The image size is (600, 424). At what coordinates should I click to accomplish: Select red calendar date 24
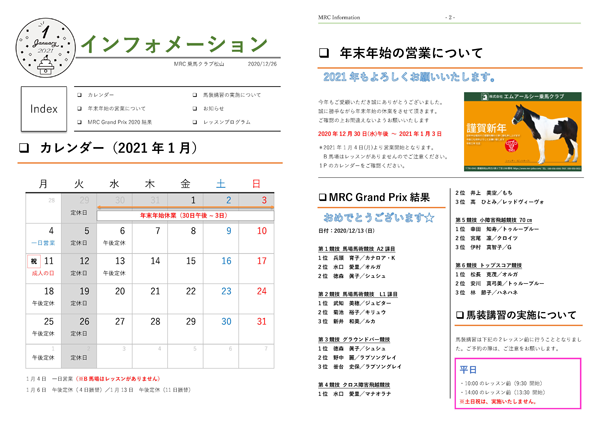262,291
